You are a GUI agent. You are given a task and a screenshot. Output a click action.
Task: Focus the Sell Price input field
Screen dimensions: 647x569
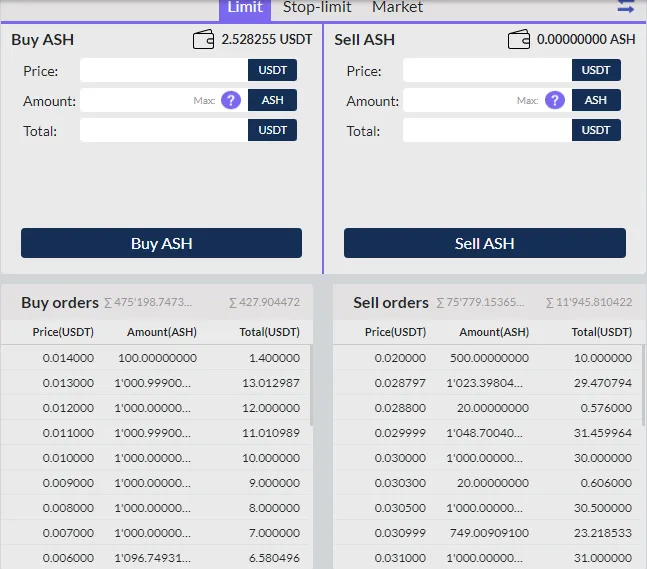487,70
